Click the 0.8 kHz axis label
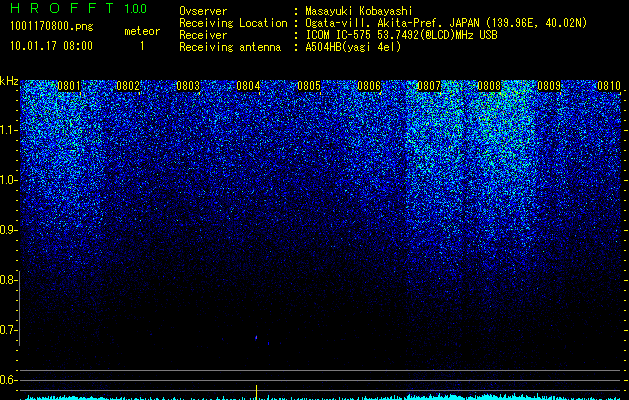629x400 pixels. coord(7,280)
